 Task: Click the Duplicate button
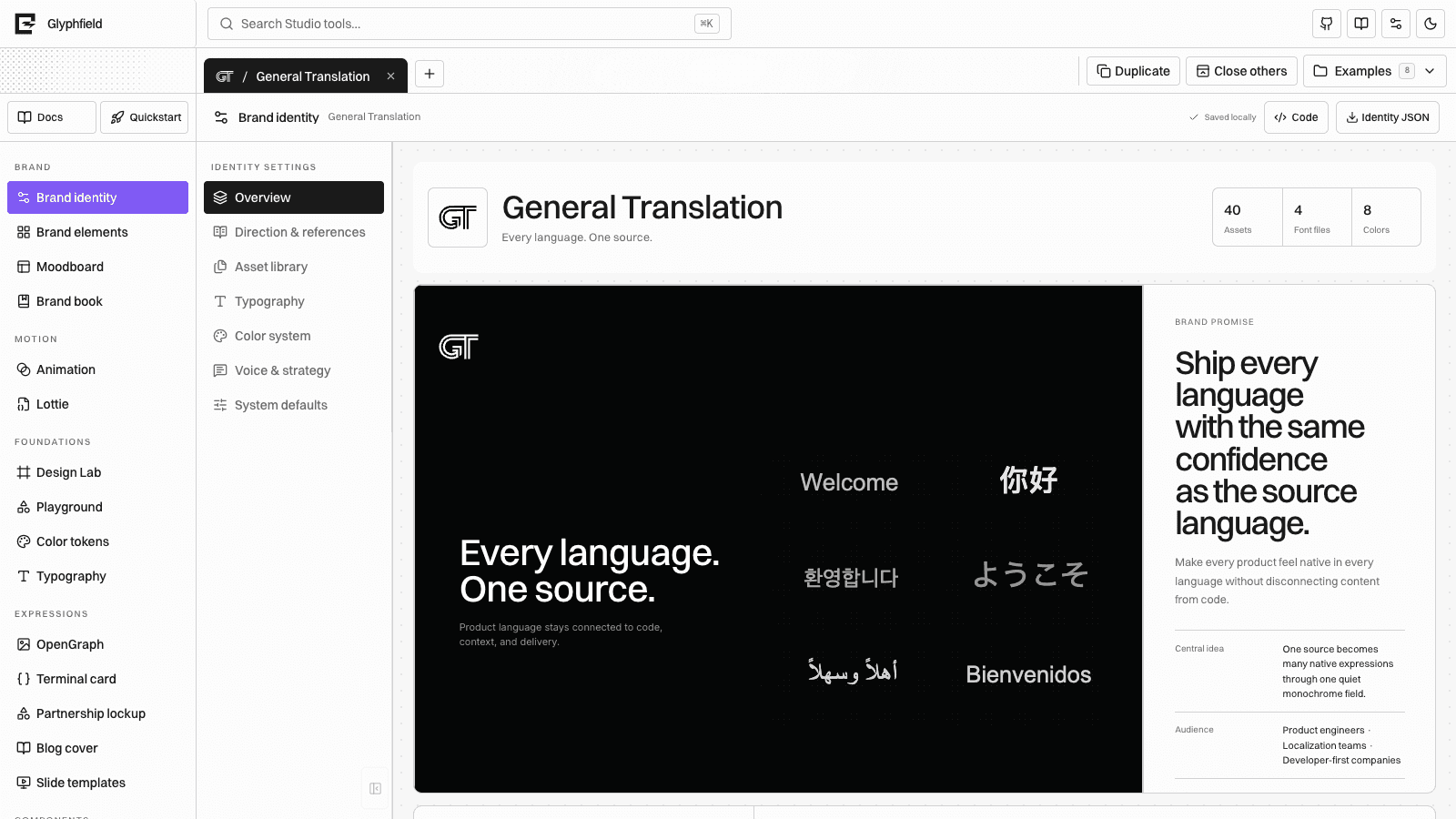click(1133, 71)
